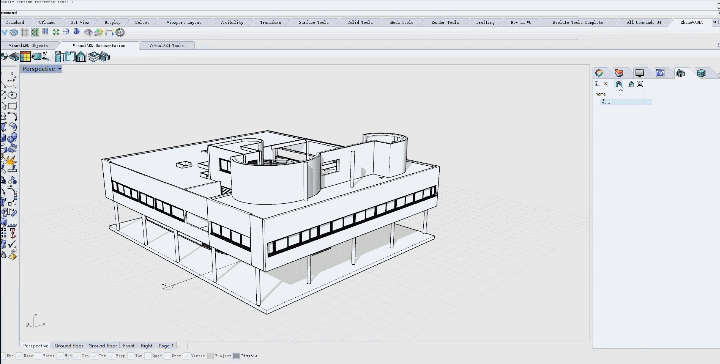Click the house-shaped icon in VisualARQ Documentation toolbar

click(x=81, y=57)
